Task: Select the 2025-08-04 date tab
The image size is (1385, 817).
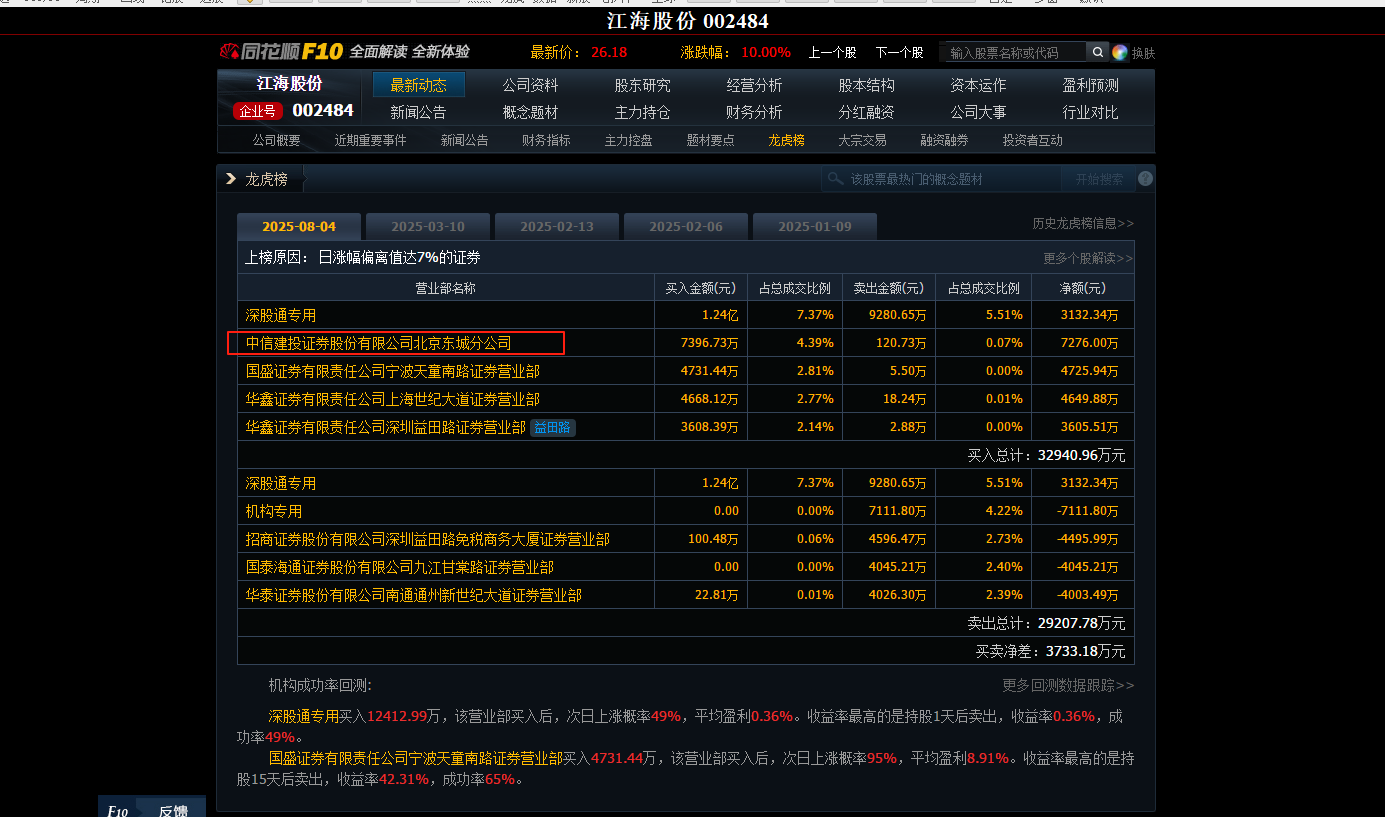Action: pos(299,226)
